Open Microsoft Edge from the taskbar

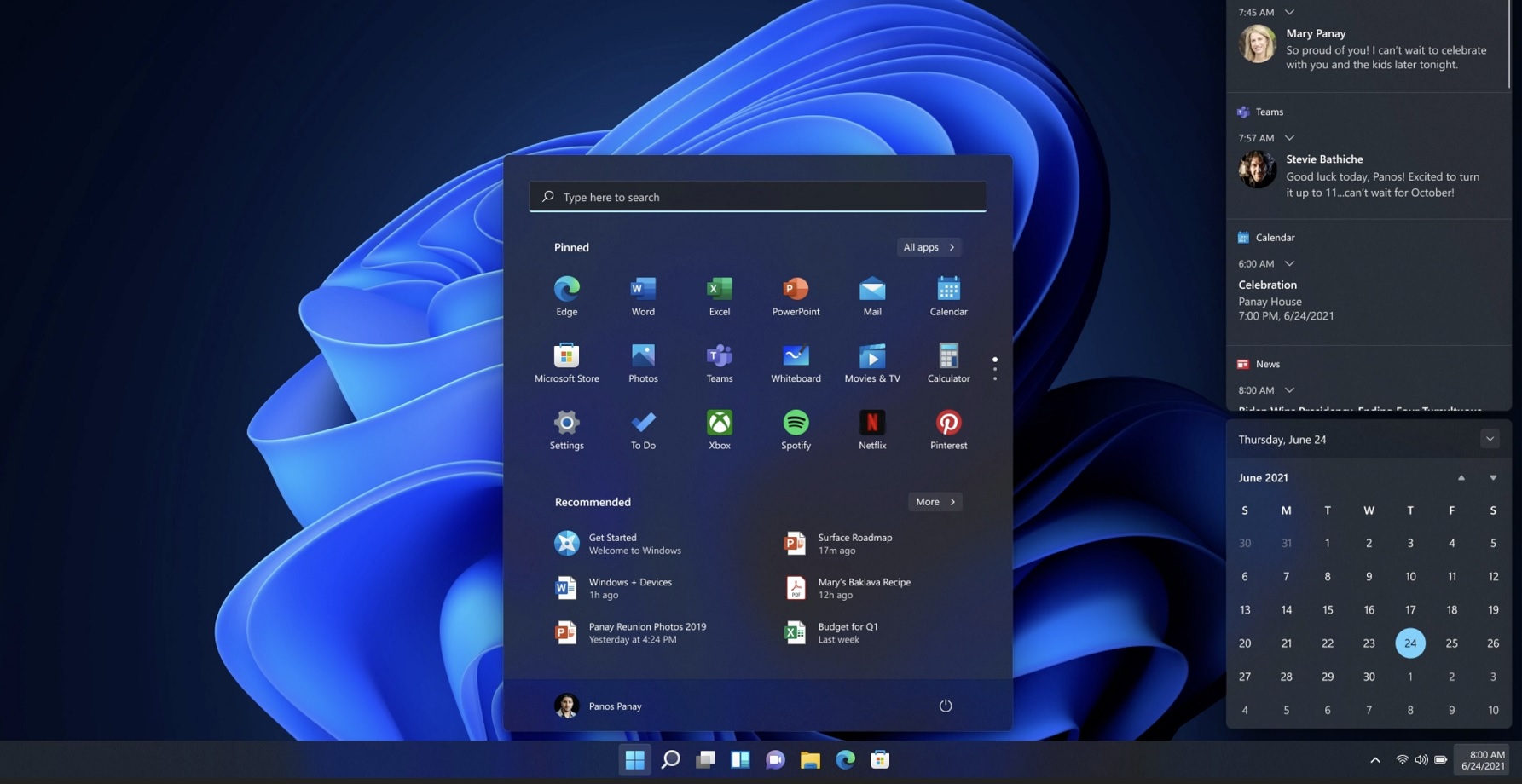[845, 759]
